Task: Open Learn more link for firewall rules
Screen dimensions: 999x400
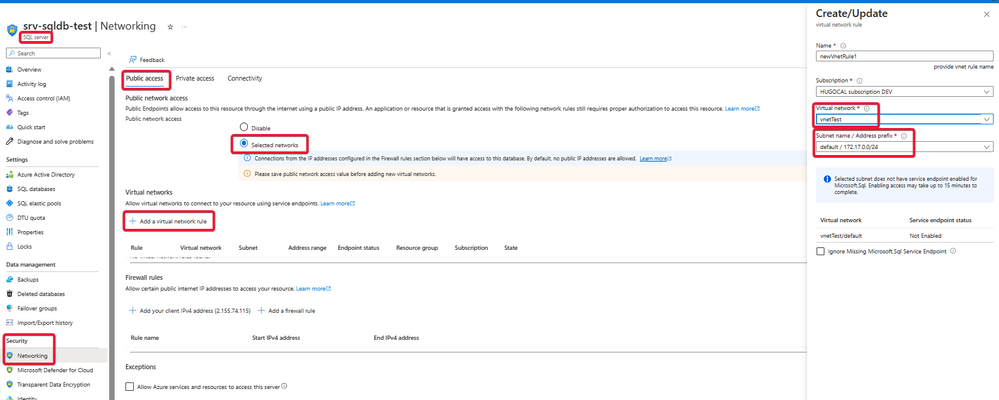Action: click(313, 289)
